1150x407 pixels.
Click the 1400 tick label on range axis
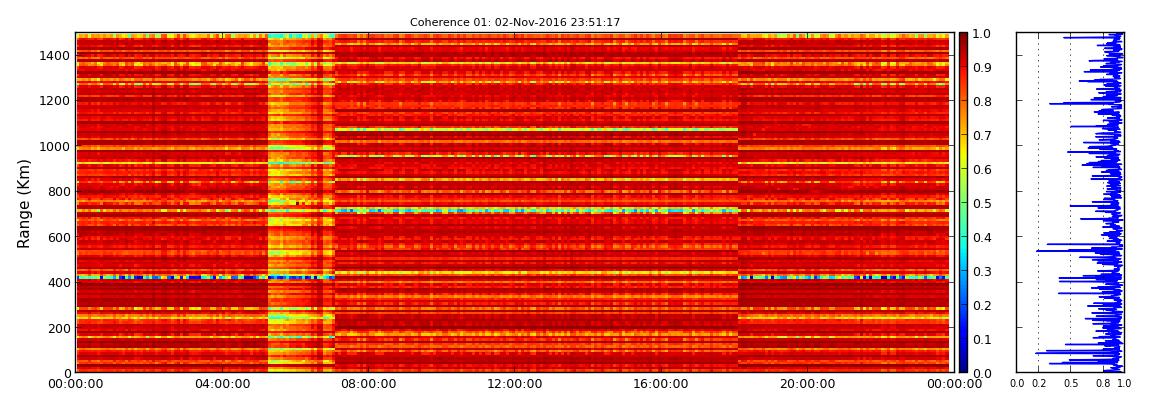click(56, 55)
